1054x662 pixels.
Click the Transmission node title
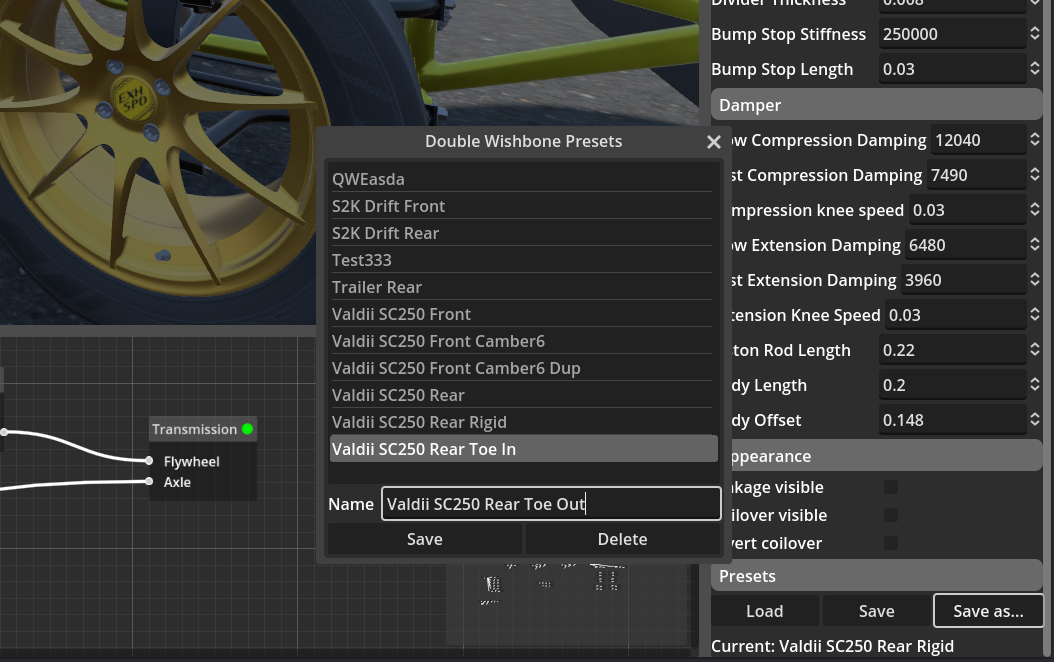194,429
